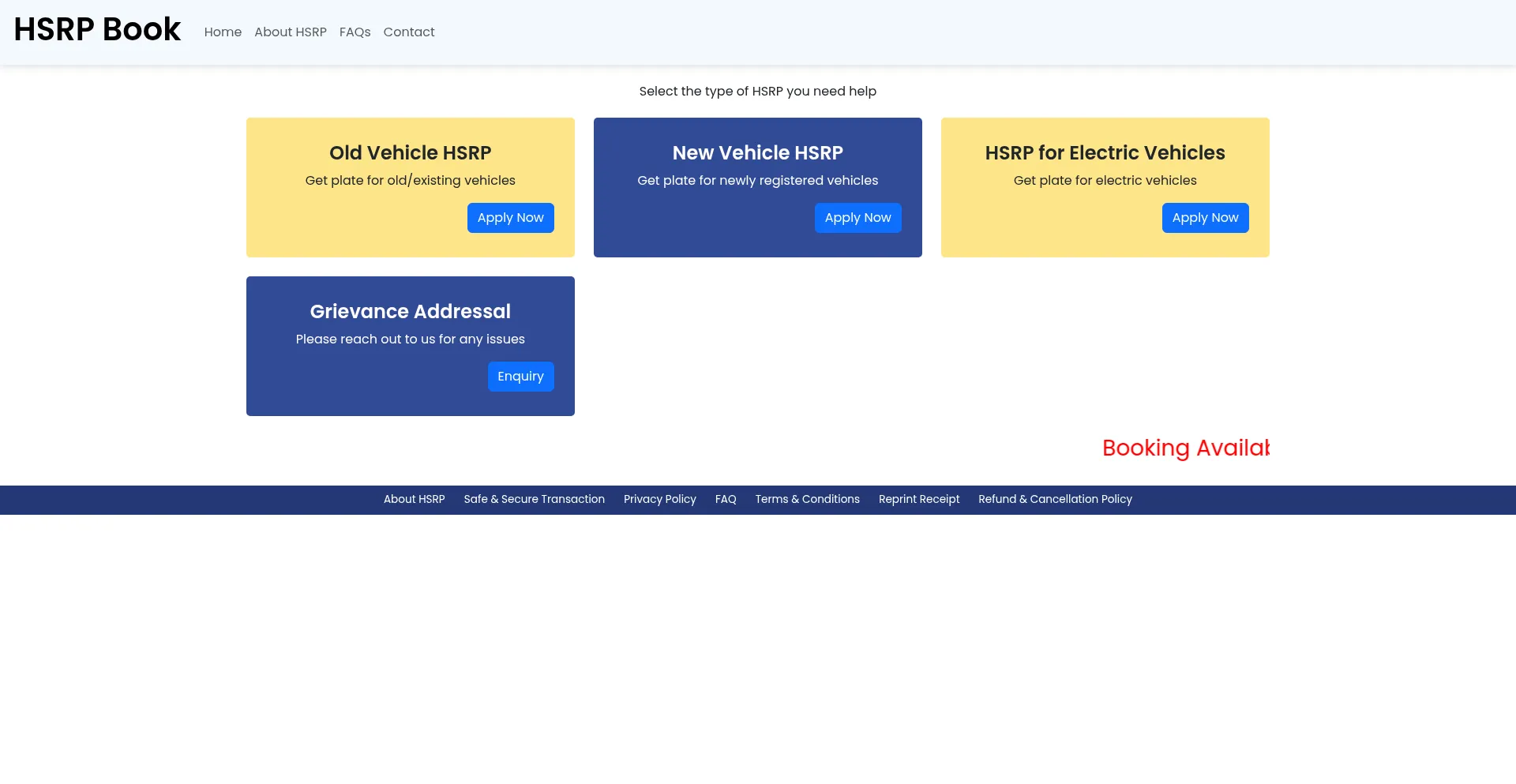Apply Now for Electric Vehicles HSRP

pyautogui.click(x=1205, y=218)
